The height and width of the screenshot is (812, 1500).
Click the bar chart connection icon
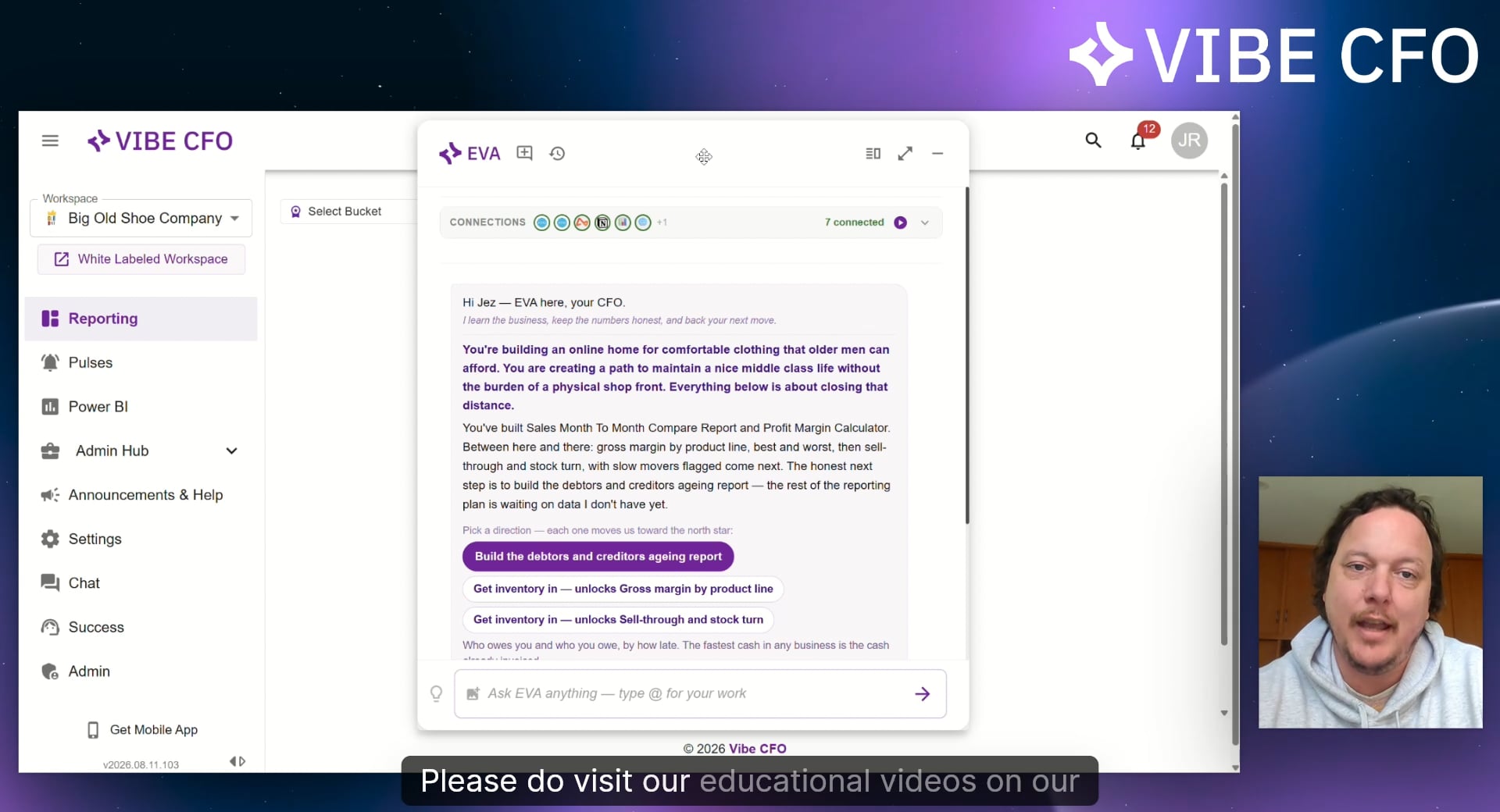pos(623,223)
